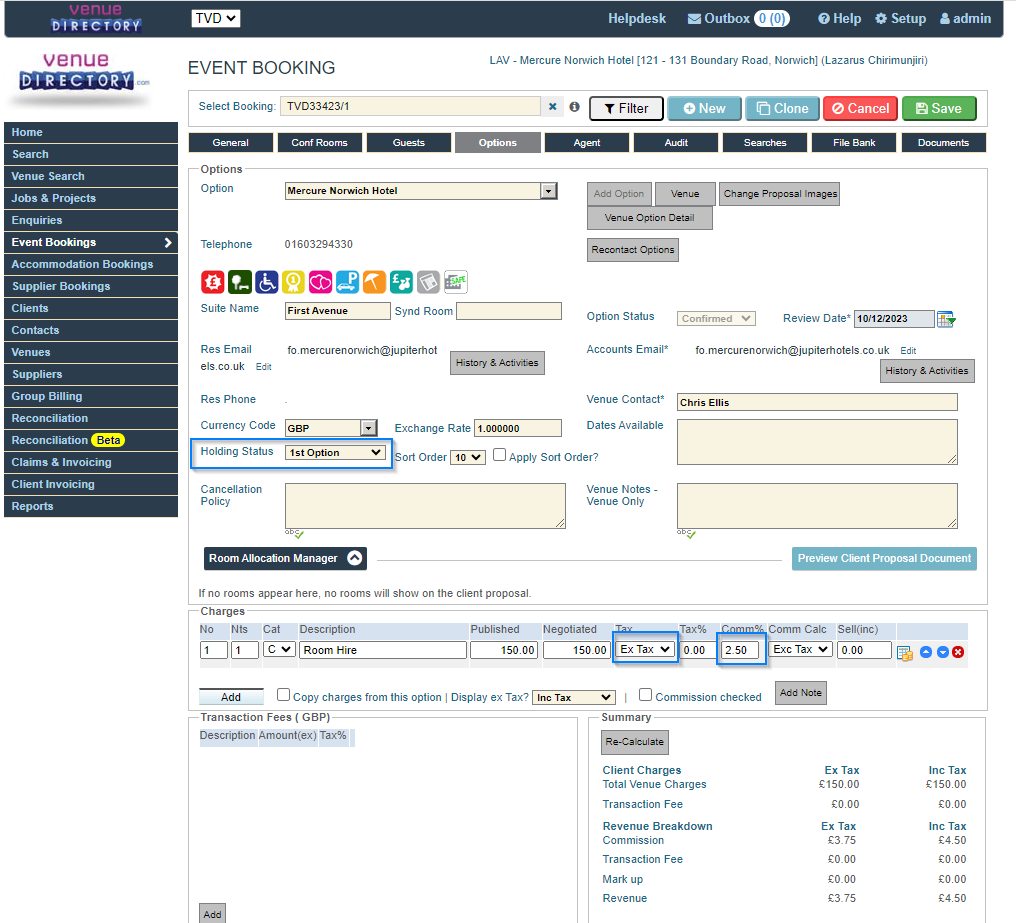1016x923 pixels.
Task: Click Venue Option Detail button
Action: tap(649, 218)
